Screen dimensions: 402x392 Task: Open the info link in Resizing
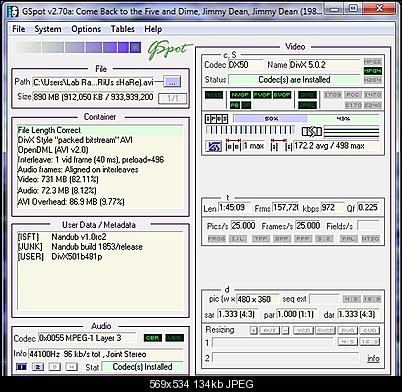click(373, 358)
